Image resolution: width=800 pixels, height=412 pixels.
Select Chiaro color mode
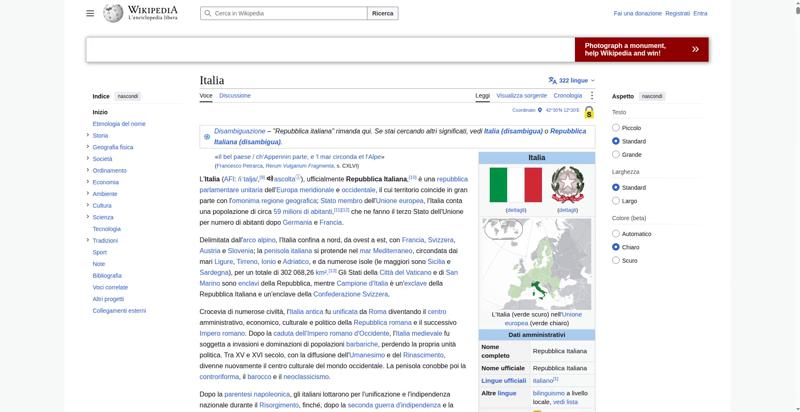616,247
